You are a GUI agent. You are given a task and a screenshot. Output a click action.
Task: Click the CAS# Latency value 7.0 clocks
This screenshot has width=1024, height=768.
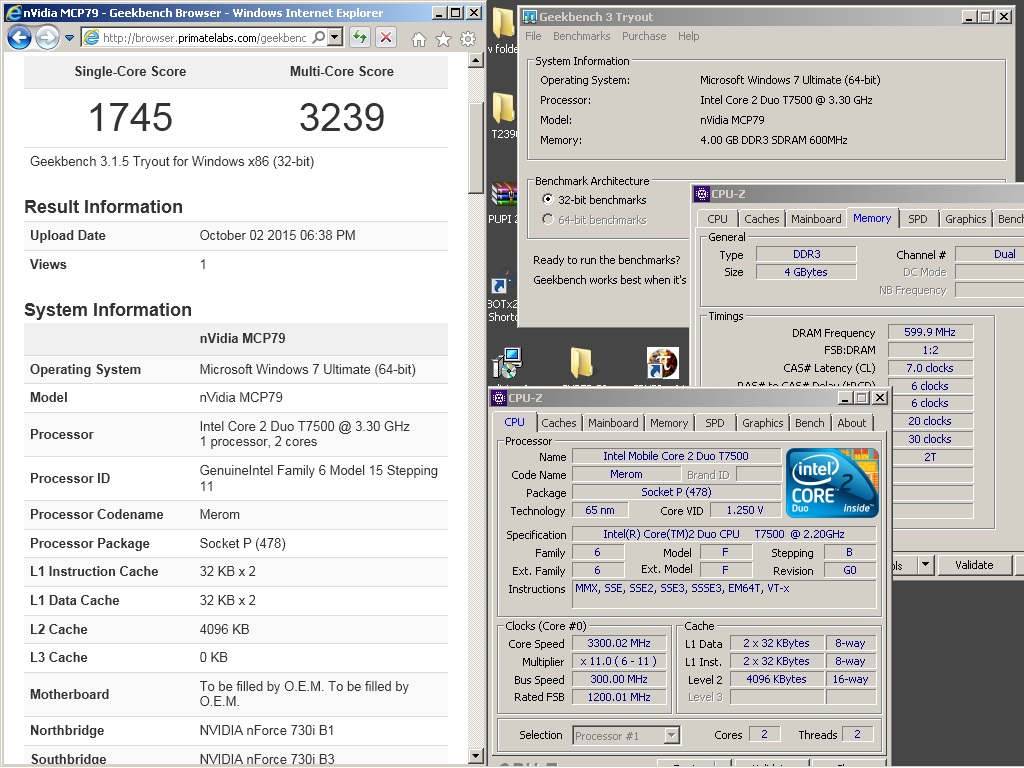click(x=930, y=368)
